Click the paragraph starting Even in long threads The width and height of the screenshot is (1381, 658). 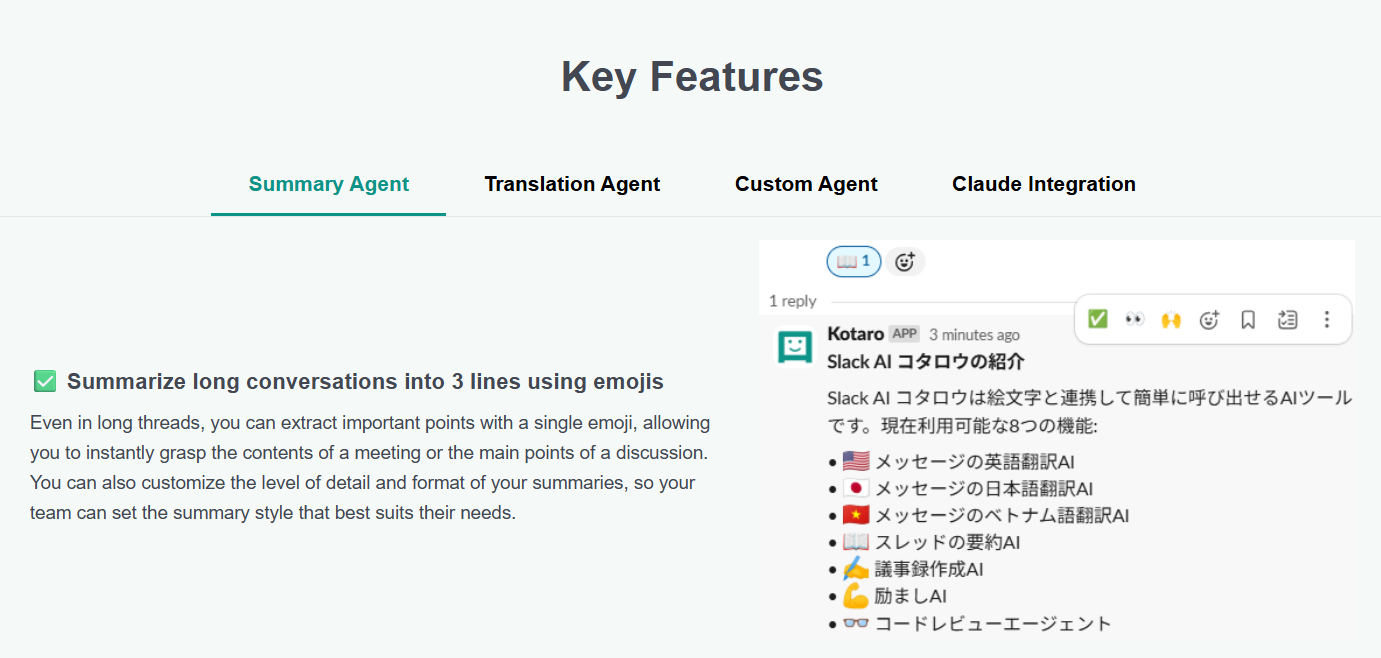pos(370,468)
